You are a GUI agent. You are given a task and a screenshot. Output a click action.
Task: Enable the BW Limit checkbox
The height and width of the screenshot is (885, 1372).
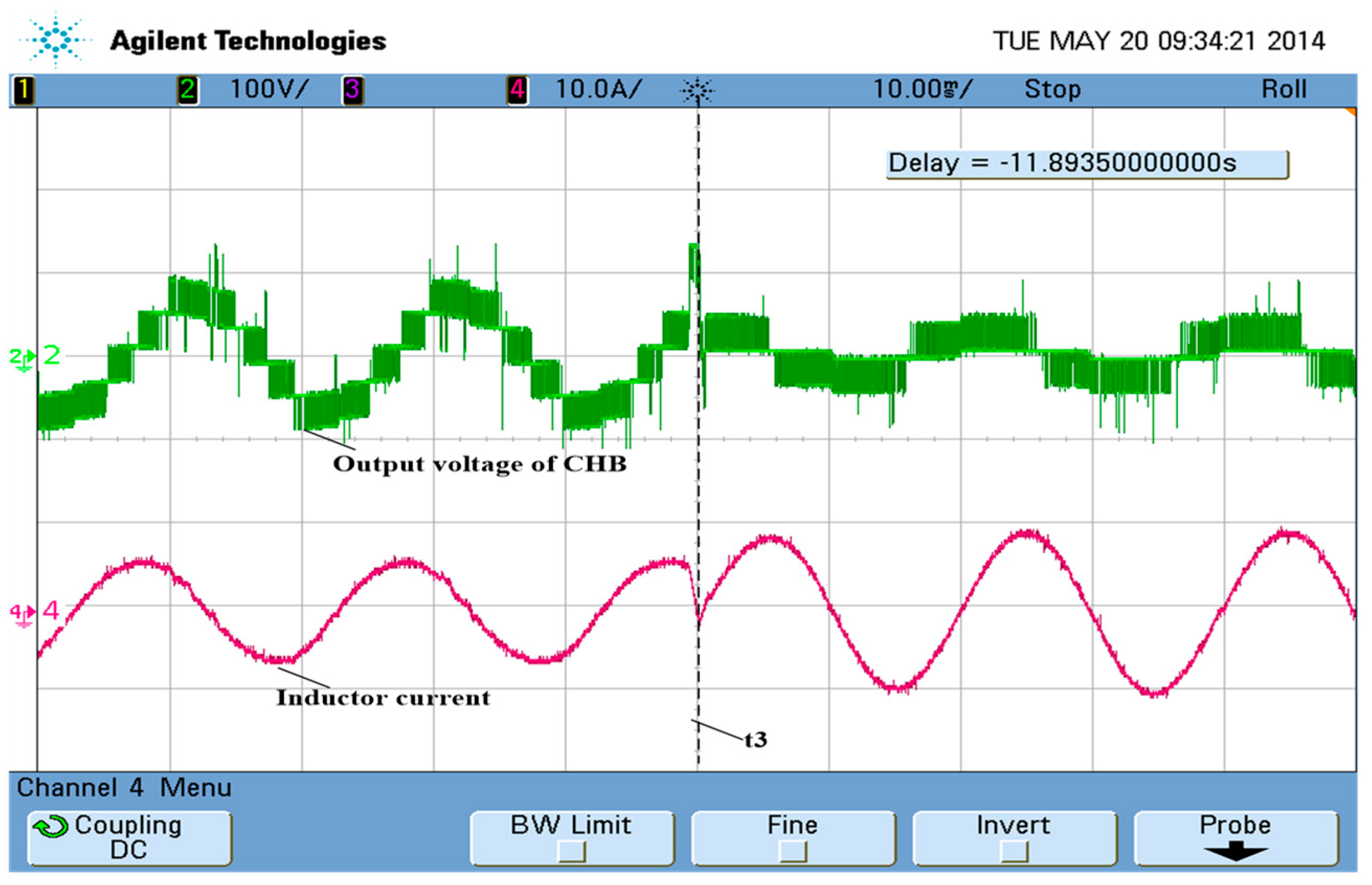(572, 851)
